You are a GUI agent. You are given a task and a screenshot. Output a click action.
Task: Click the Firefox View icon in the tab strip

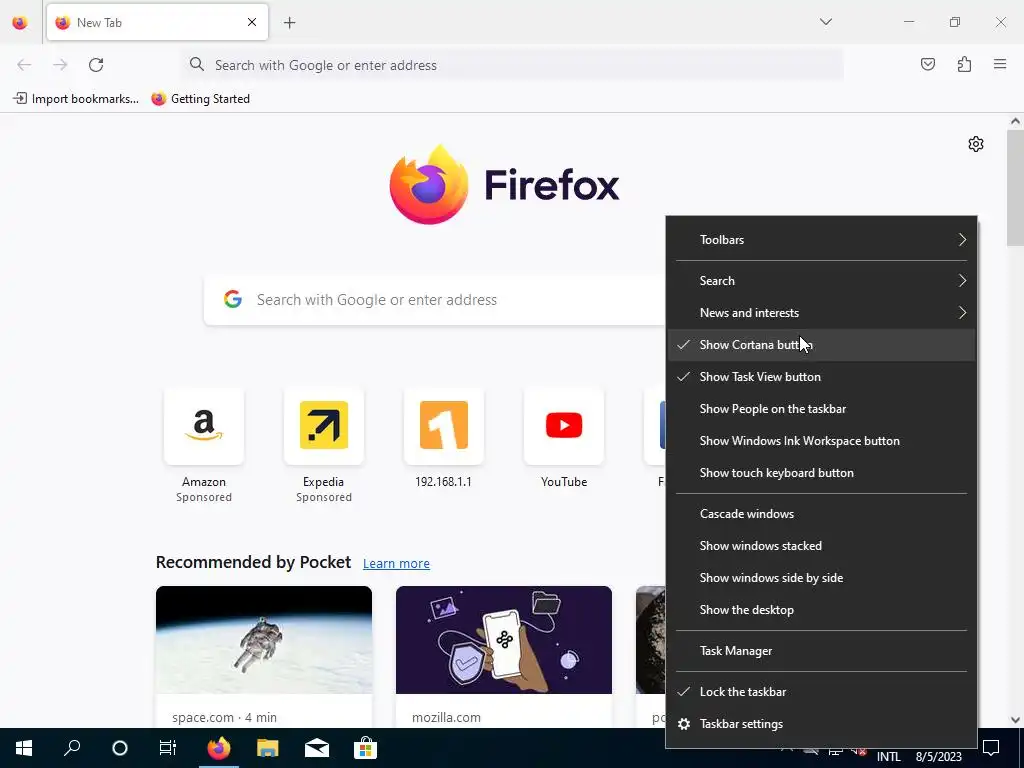(x=20, y=22)
